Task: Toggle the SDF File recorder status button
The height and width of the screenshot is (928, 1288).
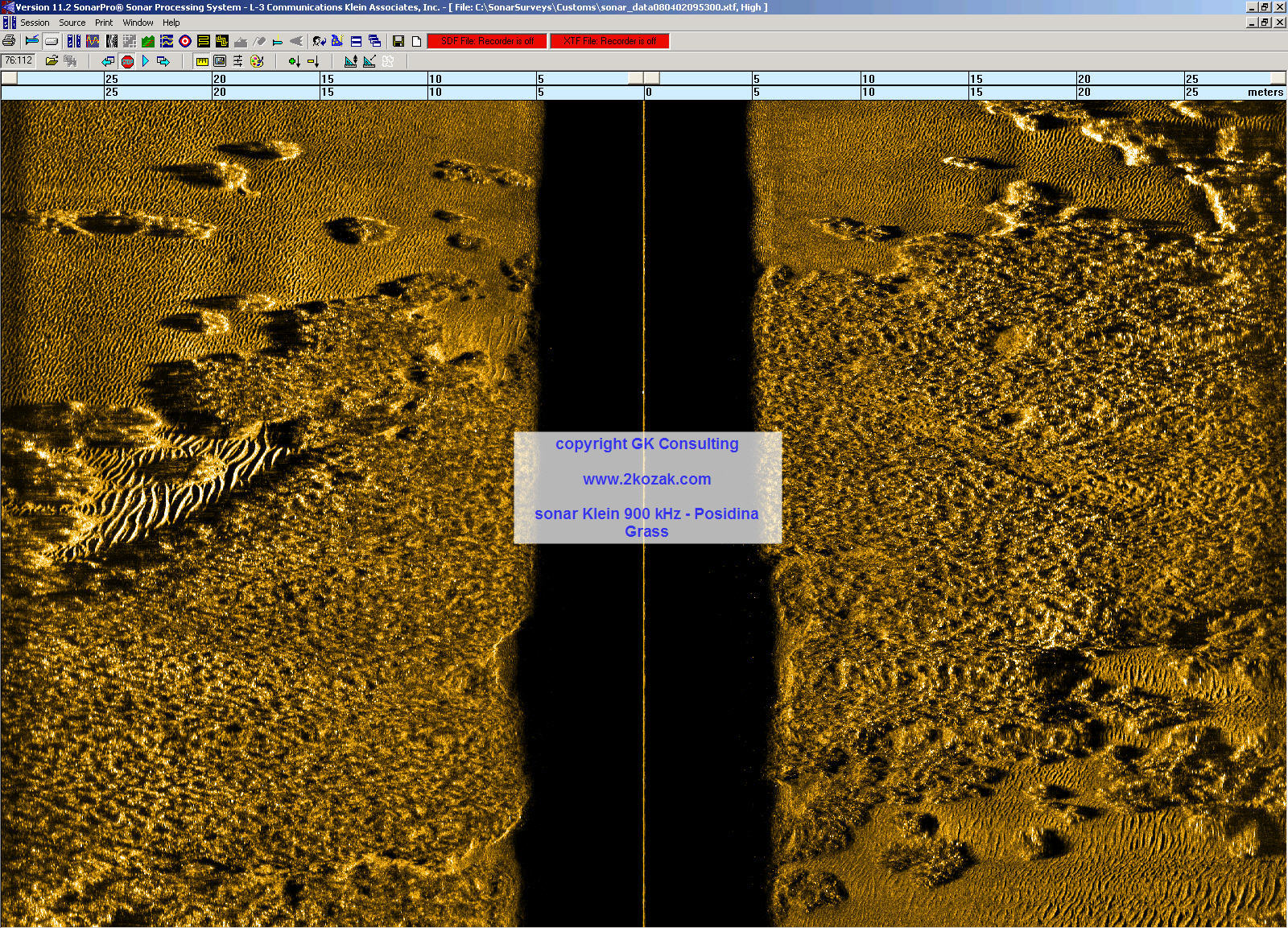Action: 487,41
